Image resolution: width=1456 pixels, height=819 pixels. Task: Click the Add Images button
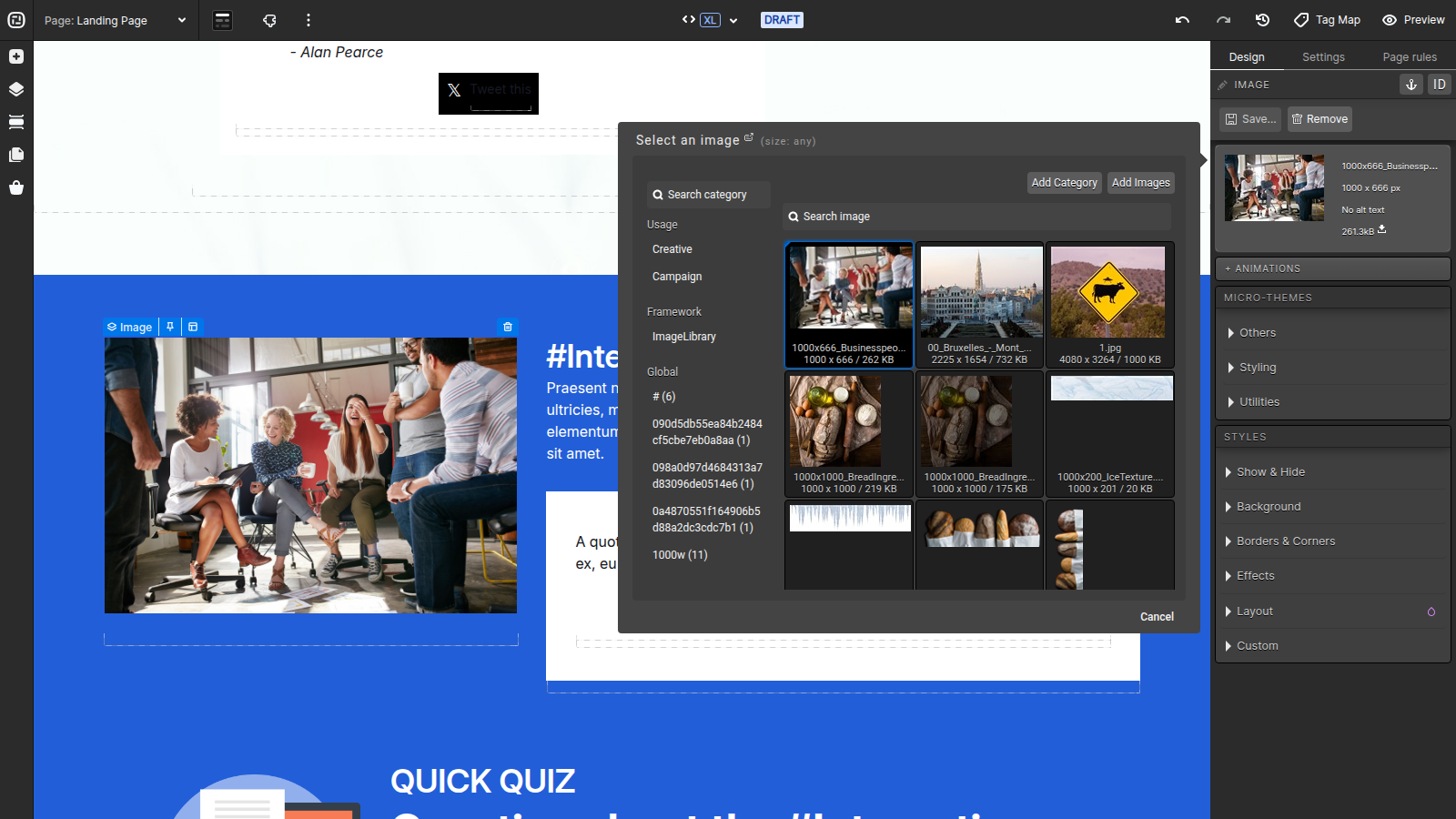1141,183
